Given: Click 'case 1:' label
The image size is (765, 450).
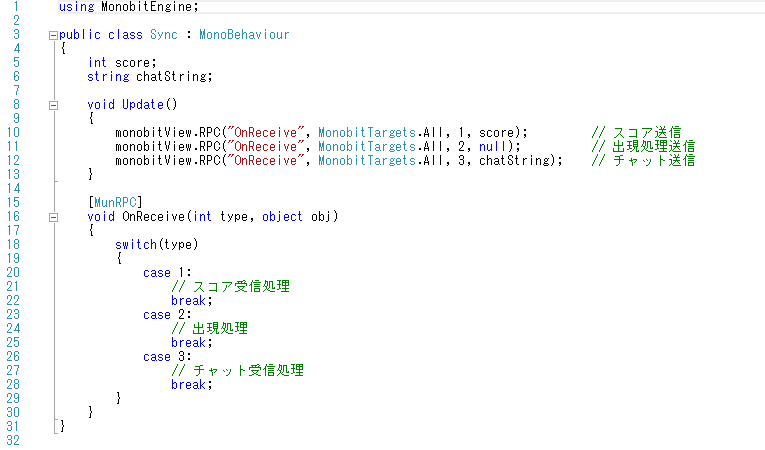Looking at the screenshot, I should 167,273.
